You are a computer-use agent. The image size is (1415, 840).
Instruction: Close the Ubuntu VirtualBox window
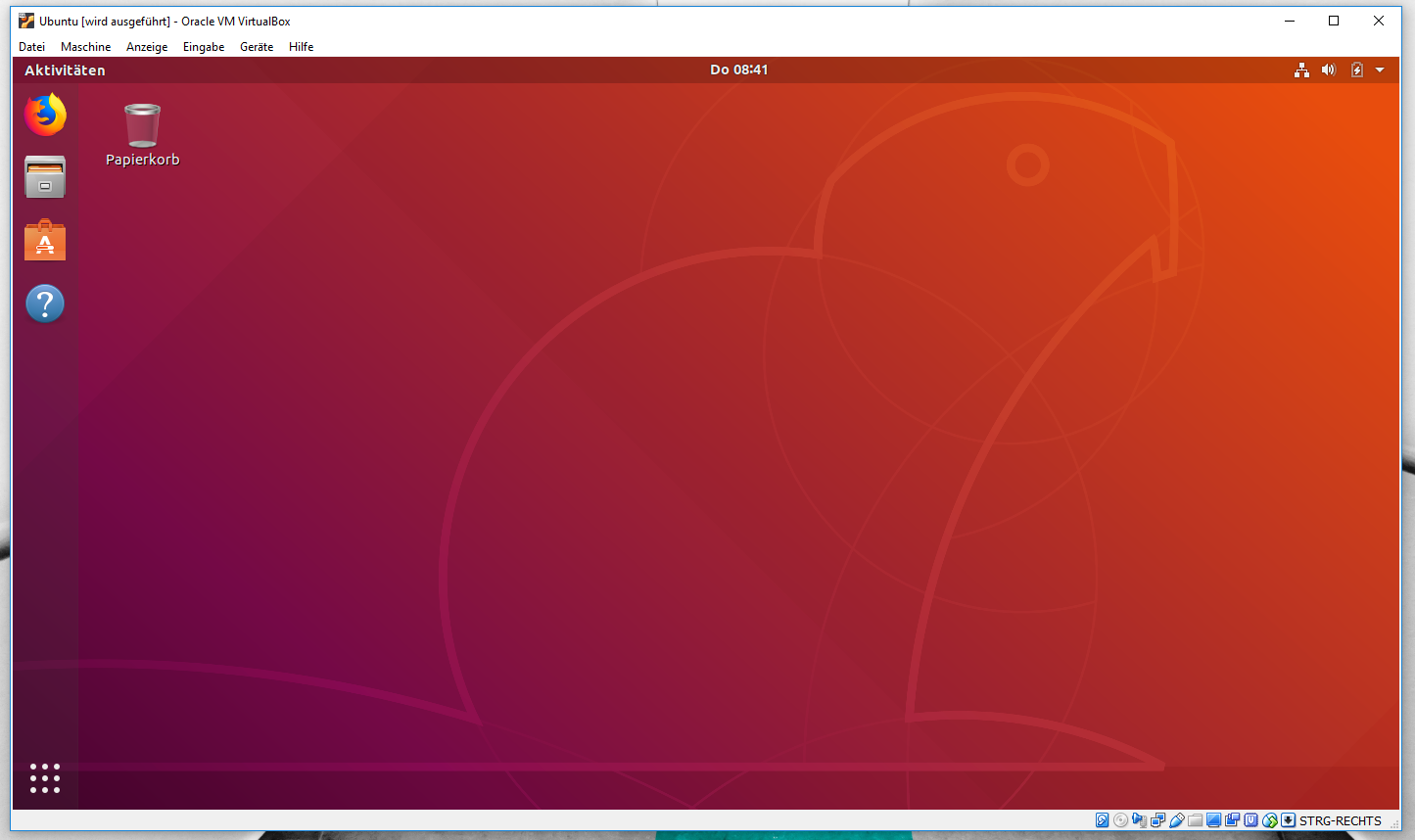click(x=1379, y=21)
